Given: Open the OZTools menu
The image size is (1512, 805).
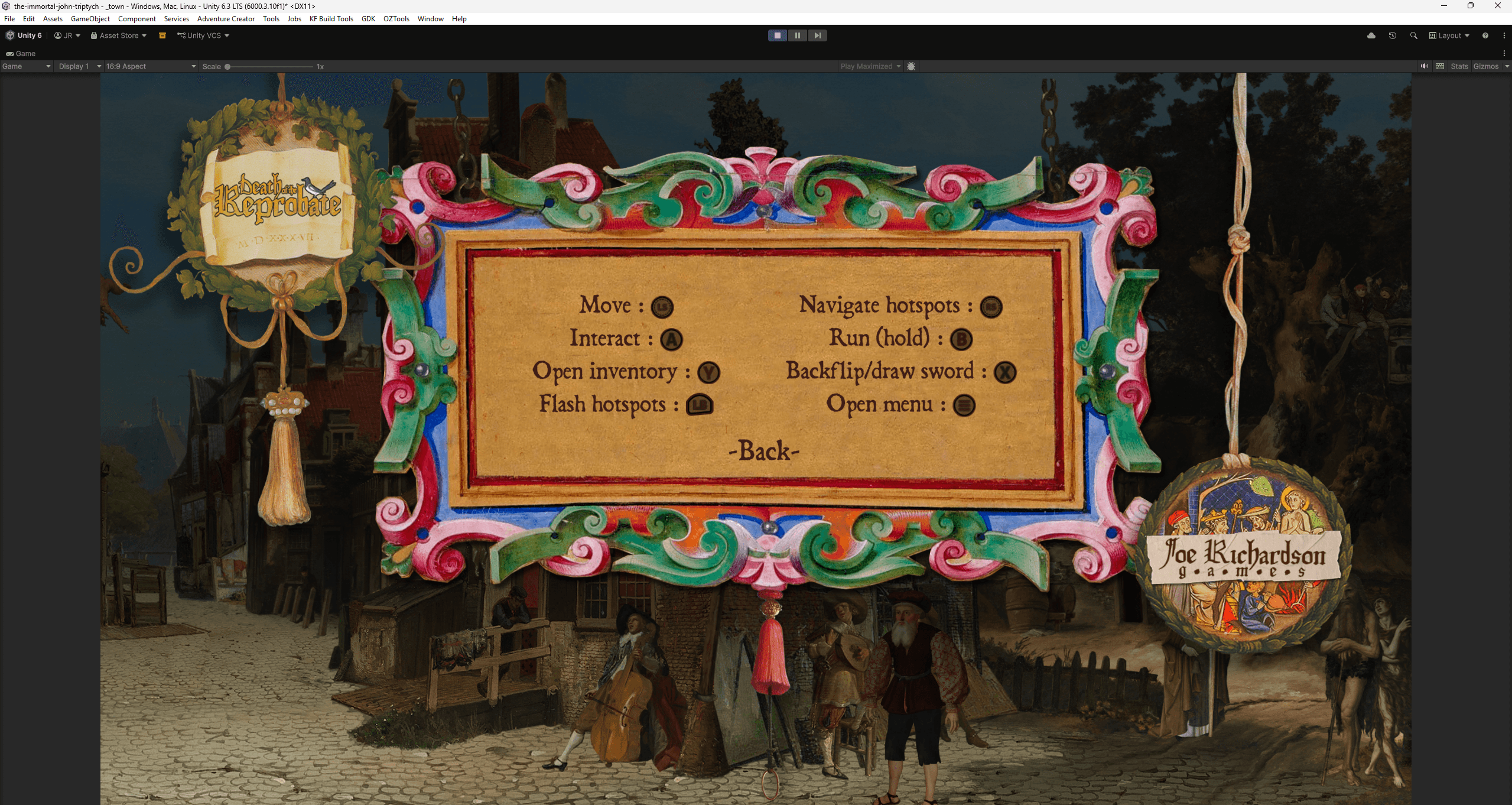Looking at the screenshot, I should 396,19.
